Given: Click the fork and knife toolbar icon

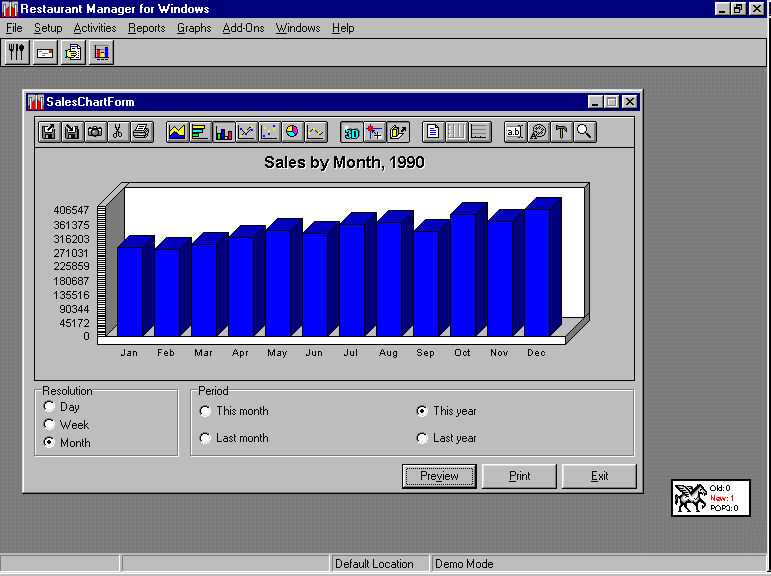Looking at the screenshot, I should point(16,53).
